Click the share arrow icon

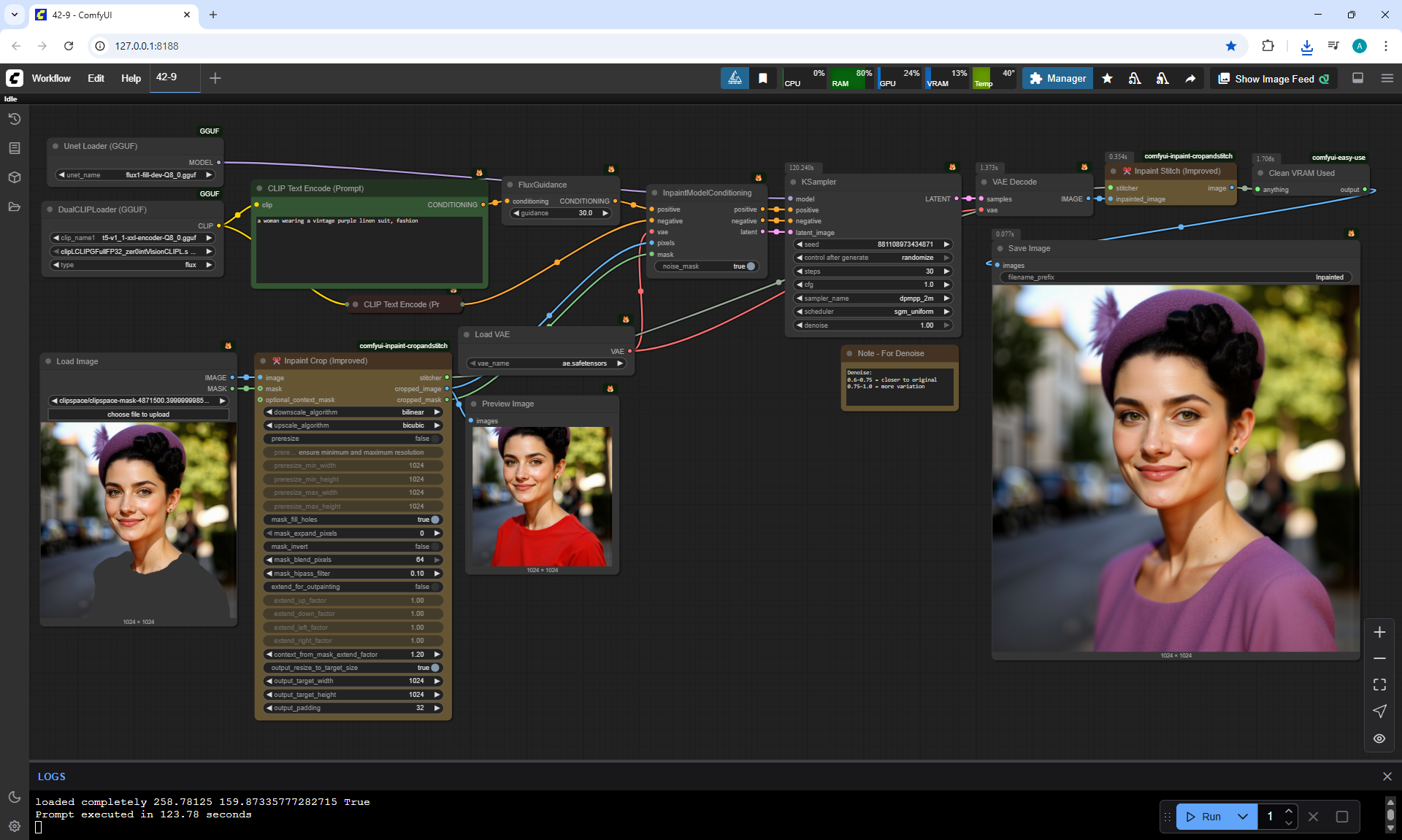[x=1190, y=78]
